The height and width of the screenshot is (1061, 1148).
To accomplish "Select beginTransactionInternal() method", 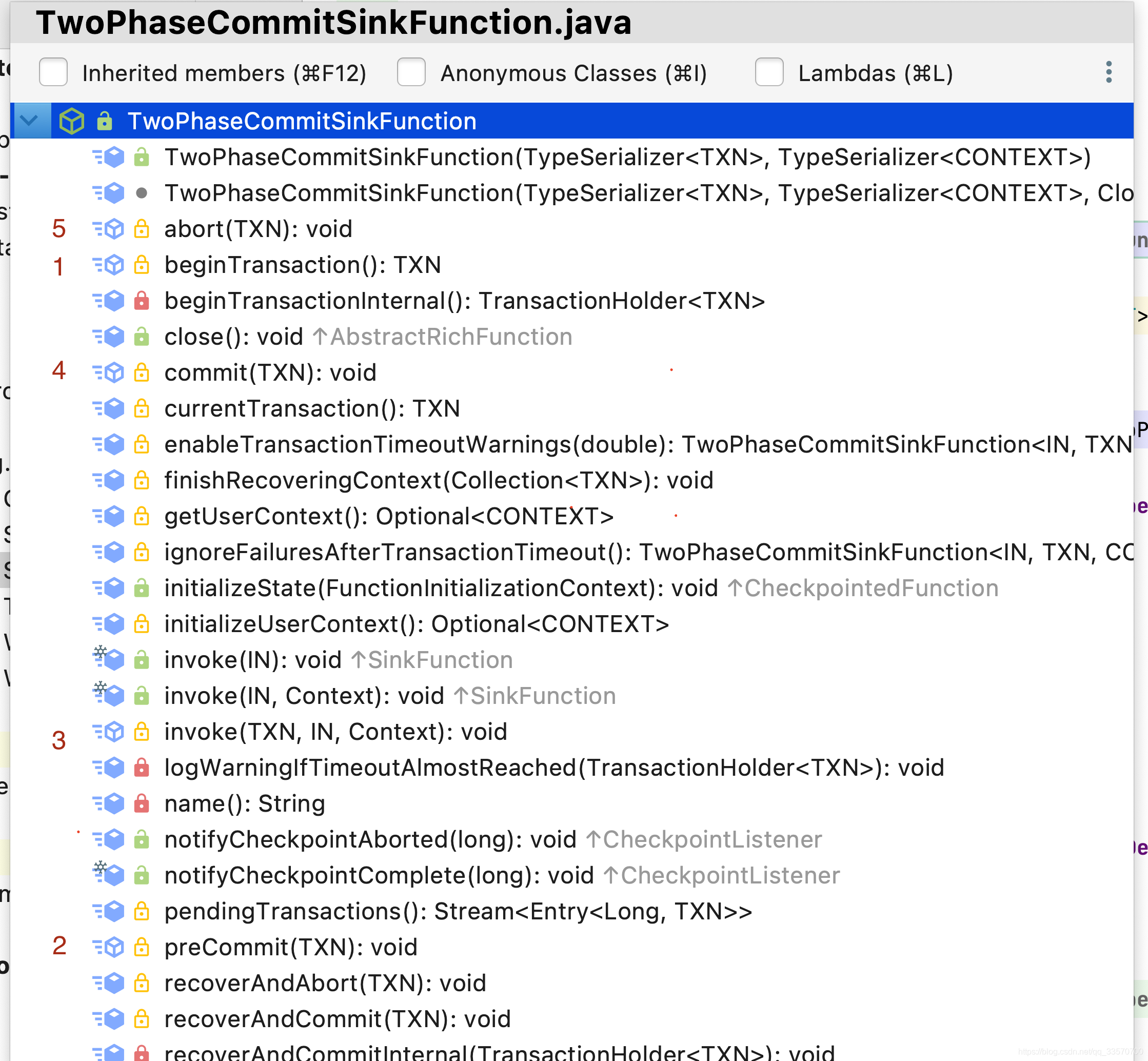I will tap(464, 301).
